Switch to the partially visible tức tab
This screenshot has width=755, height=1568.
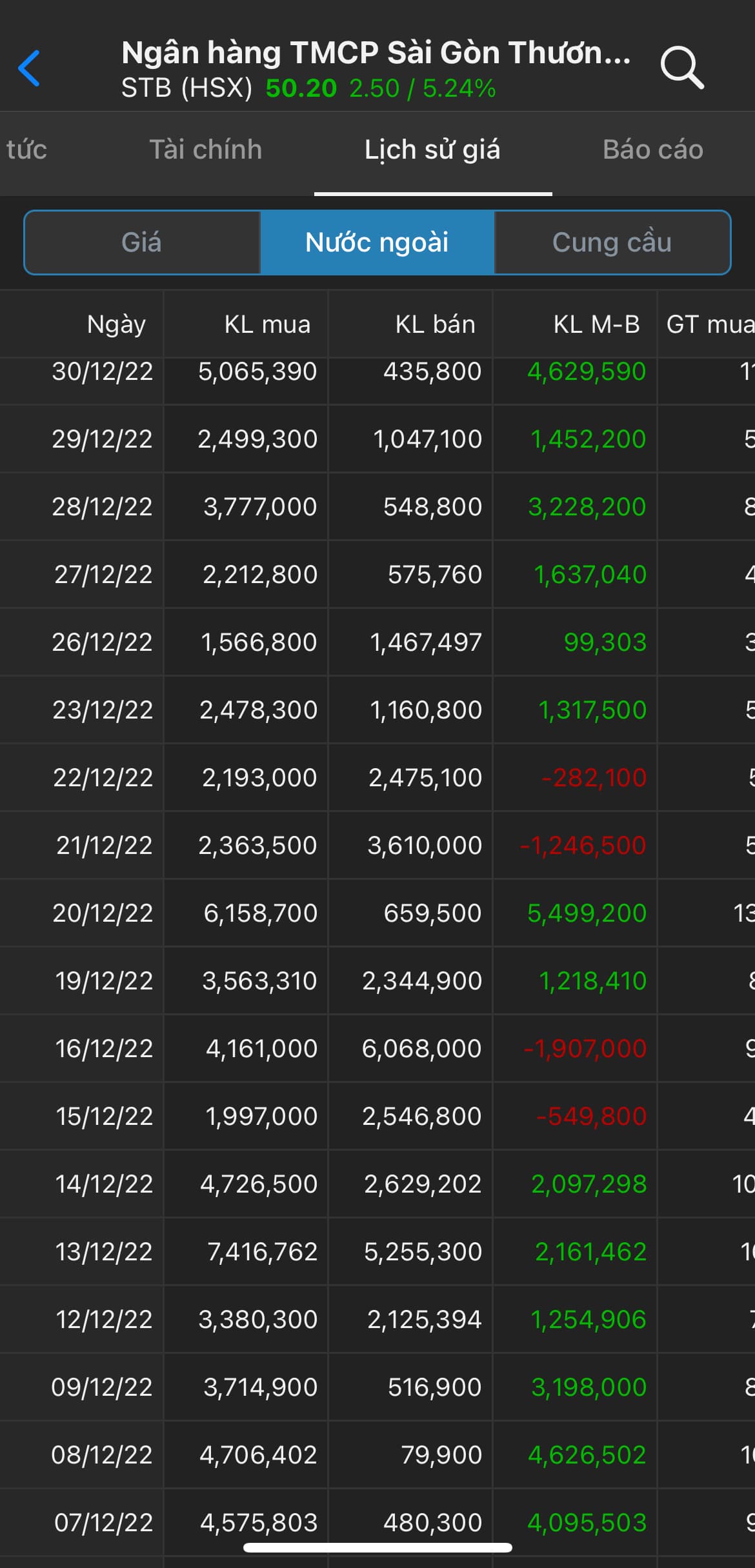pyautogui.click(x=26, y=150)
